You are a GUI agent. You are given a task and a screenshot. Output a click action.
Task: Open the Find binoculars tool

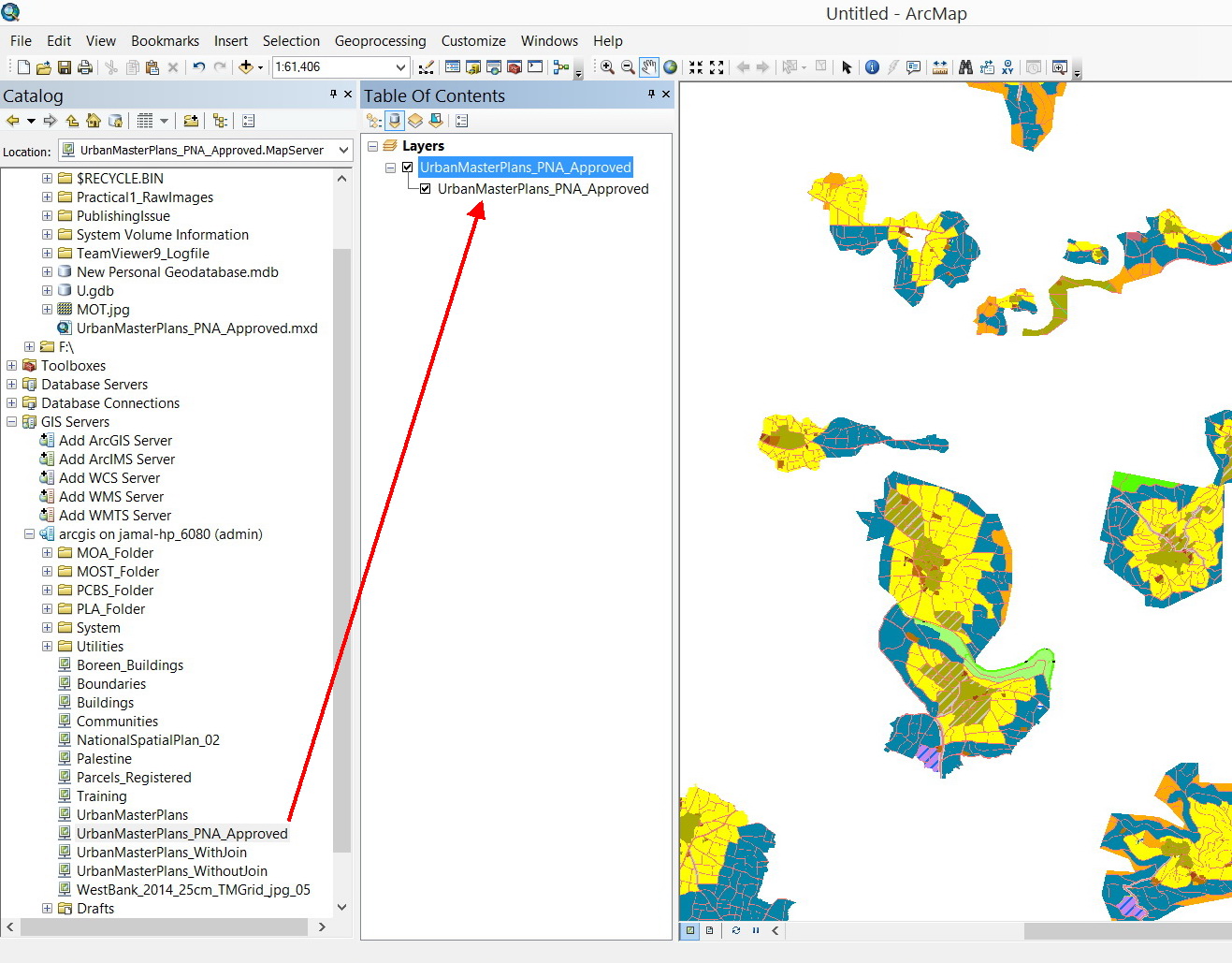[965, 67]
